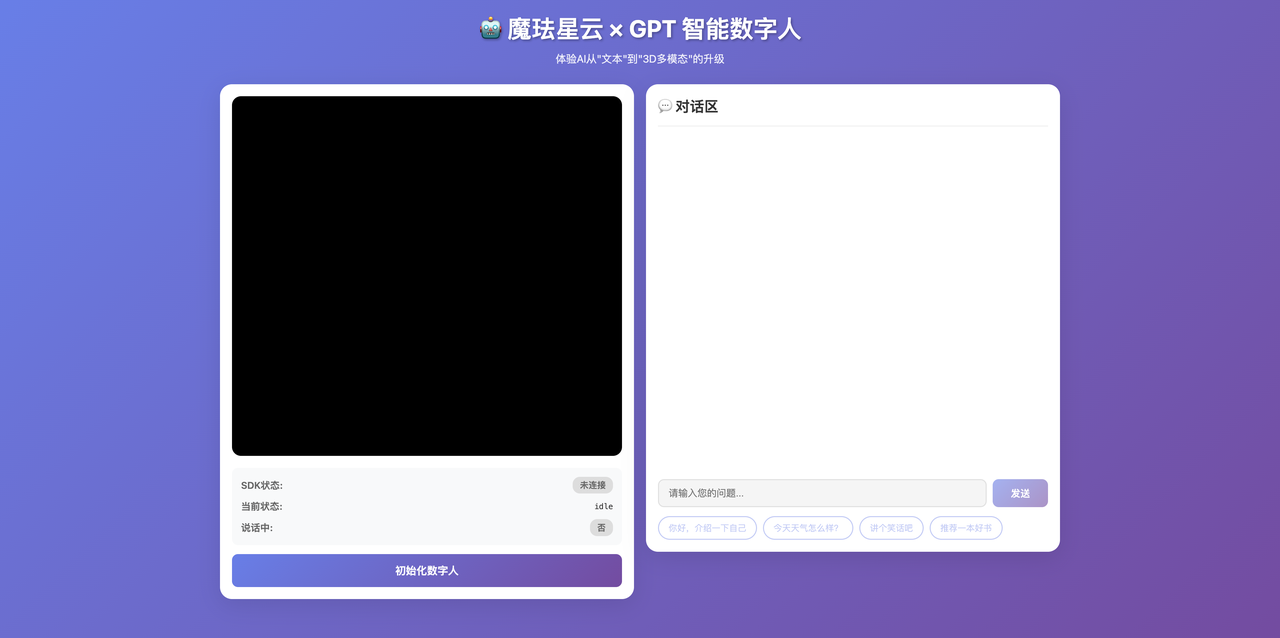This screenshot has width=1280, height=638.
Task: Toggle the 说话中 speaking state indicator
Action: (x=601, y=527)
